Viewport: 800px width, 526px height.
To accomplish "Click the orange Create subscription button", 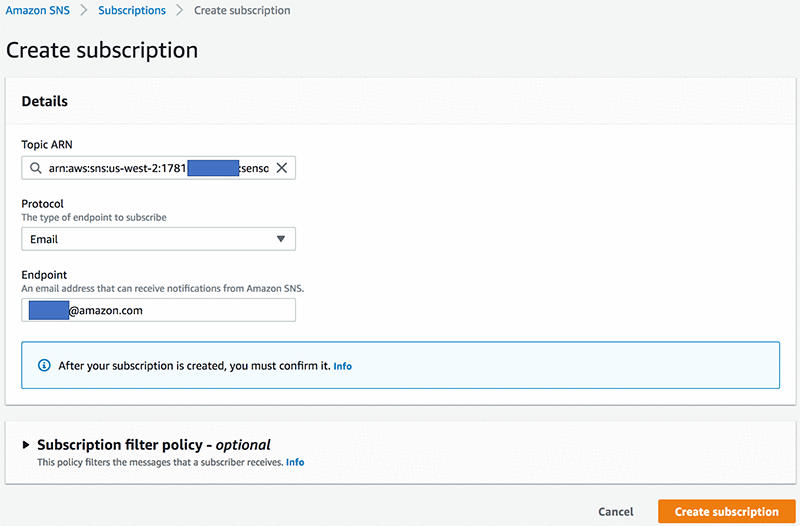I will (726, 511).
